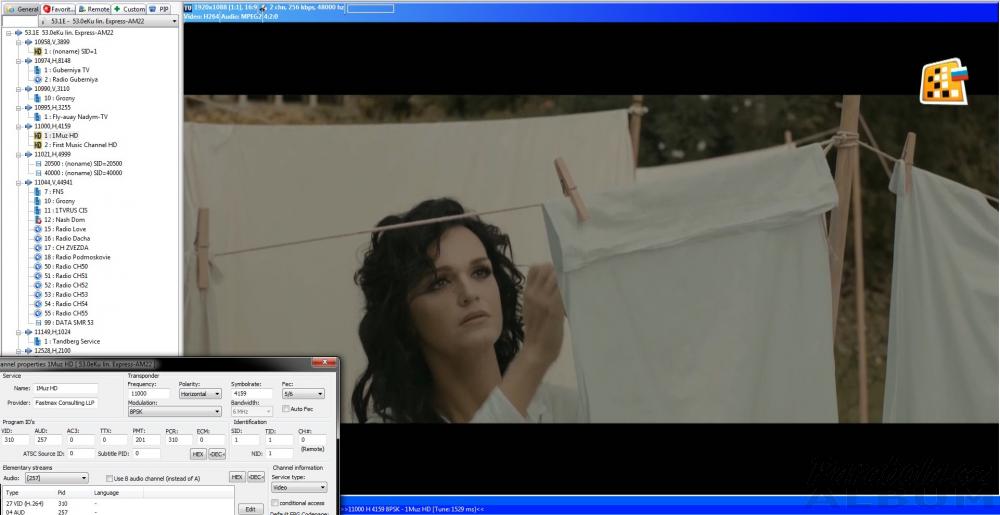This screenshot has width=1000, height=515.
Task: Click the Language column header
Action: point(118,493)
